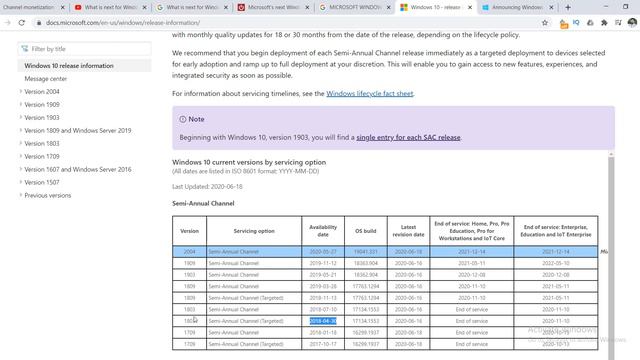This screenshot has height=360, width=640.
Task: Switch to the Channel monetization tab
Action: coord(29,7)
